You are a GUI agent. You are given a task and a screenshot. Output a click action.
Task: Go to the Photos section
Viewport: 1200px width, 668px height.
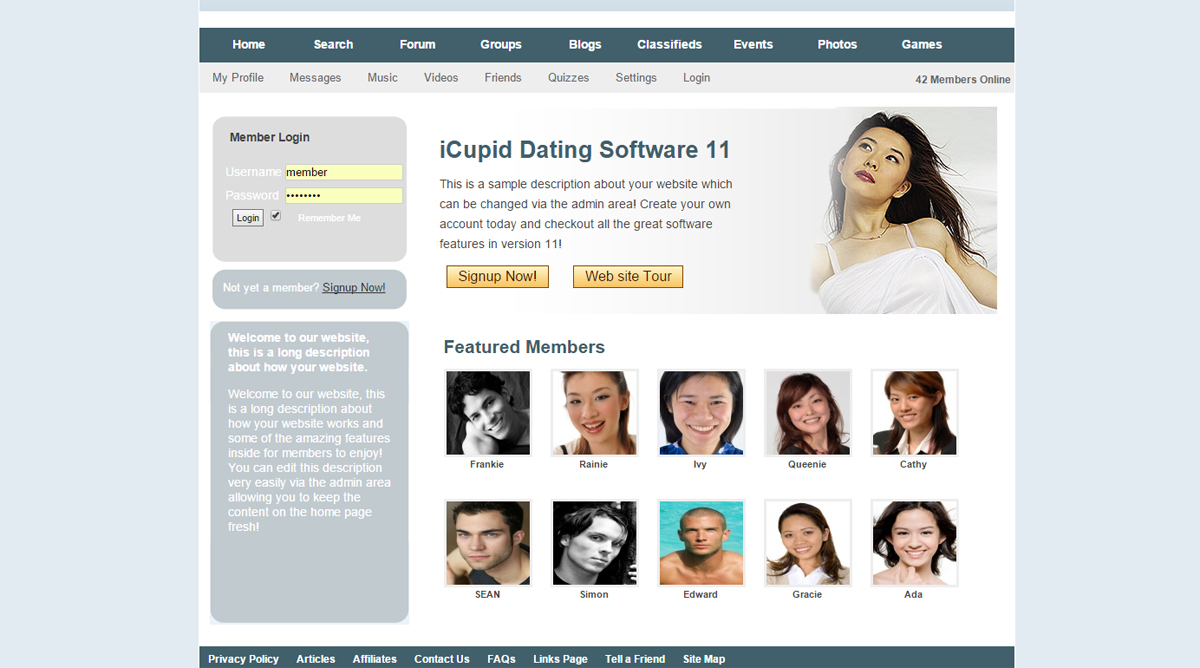[837, 45]
